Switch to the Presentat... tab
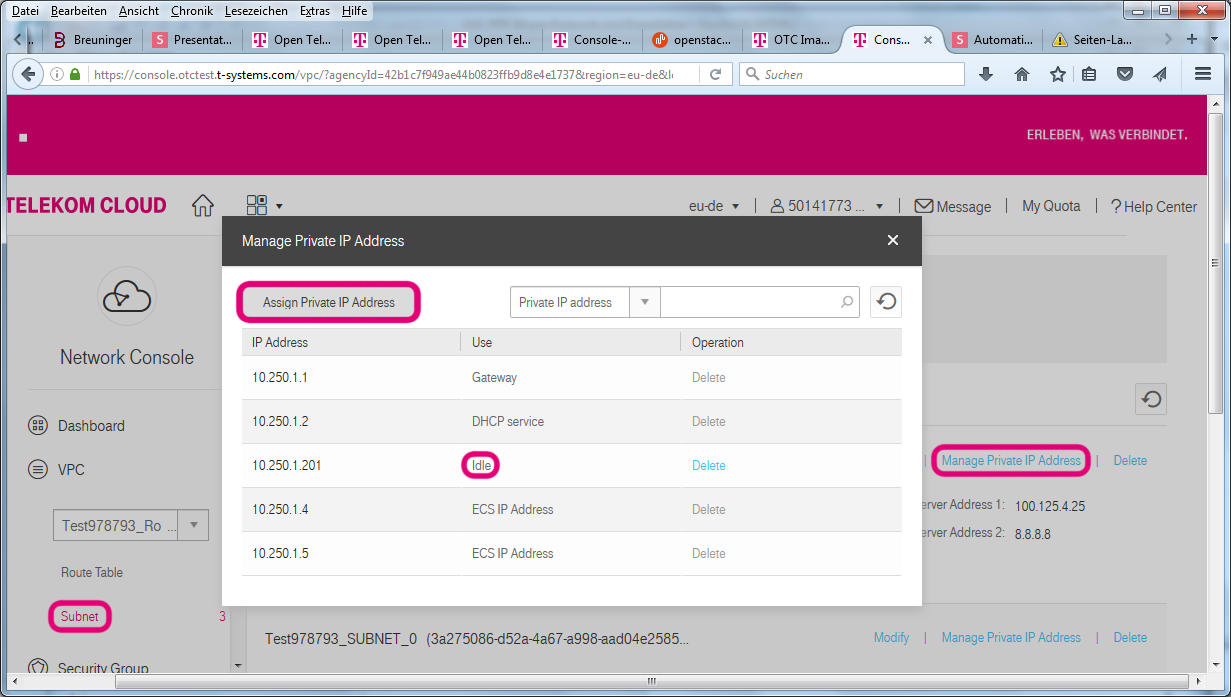 [193, 40]
